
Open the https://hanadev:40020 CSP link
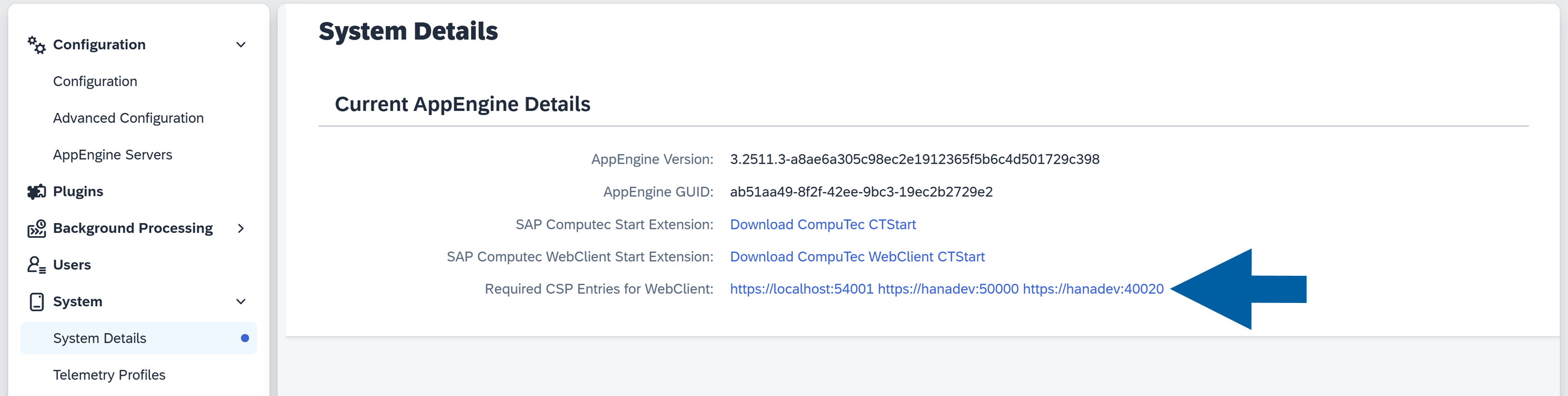point(1093,289)
